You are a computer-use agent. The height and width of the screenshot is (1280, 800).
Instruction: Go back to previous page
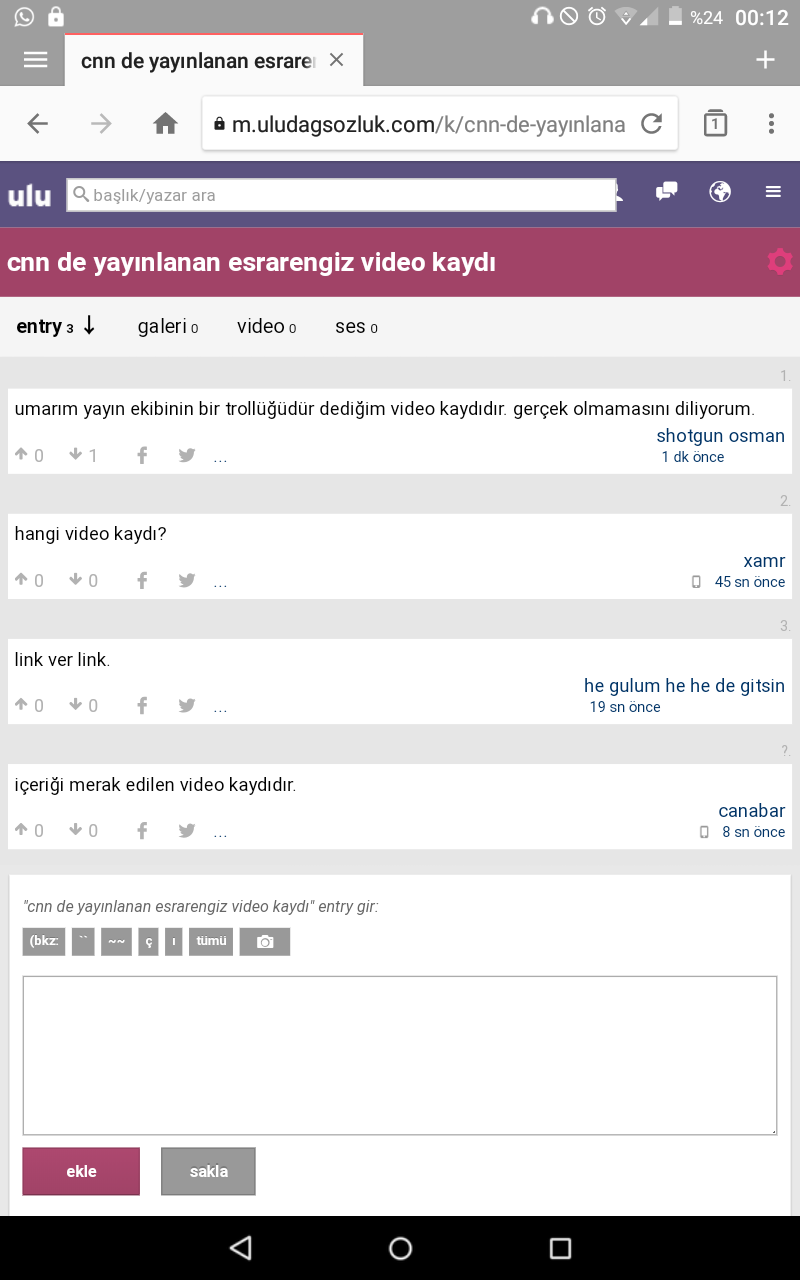pyautogui.click(x=37, y=124)
